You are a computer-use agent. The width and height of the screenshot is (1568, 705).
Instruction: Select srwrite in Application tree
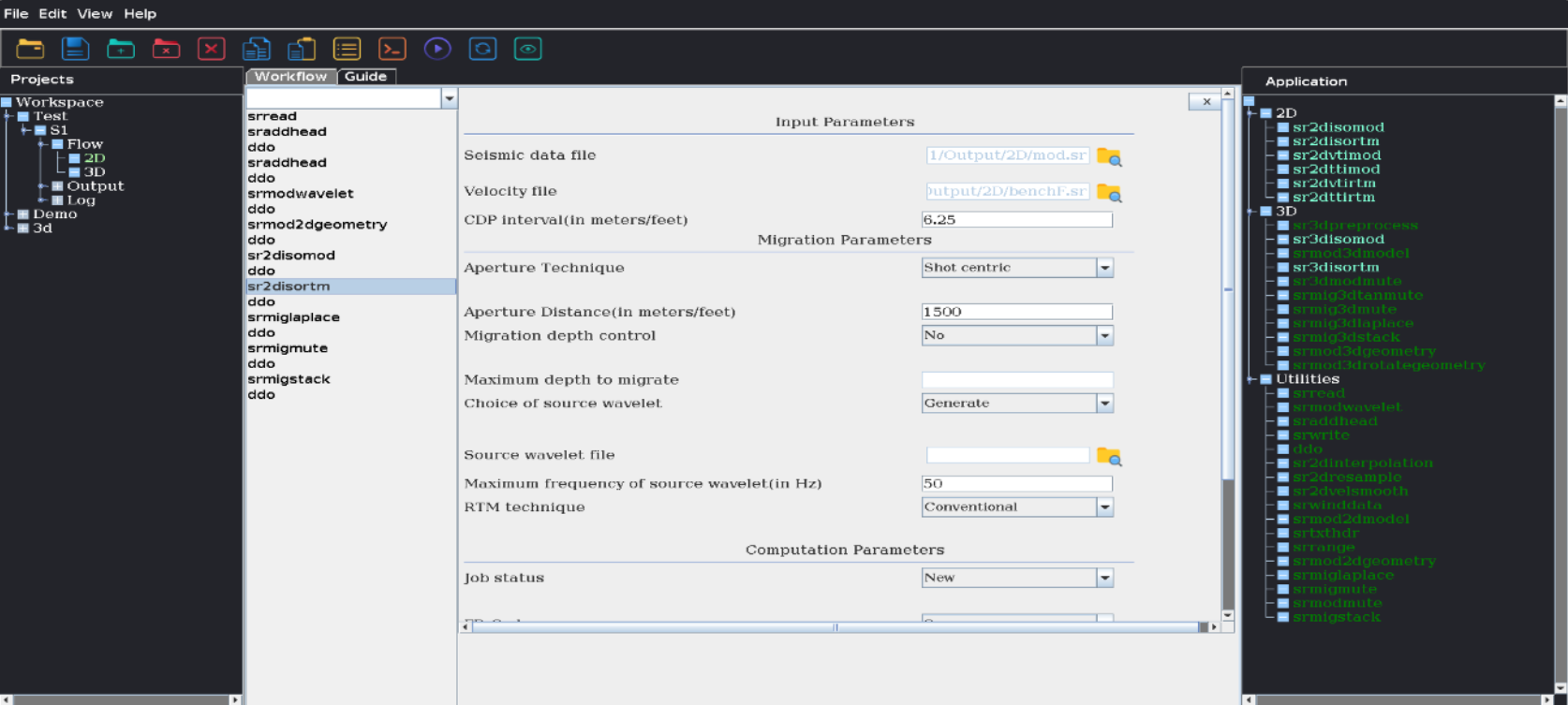click(1321, 435)
